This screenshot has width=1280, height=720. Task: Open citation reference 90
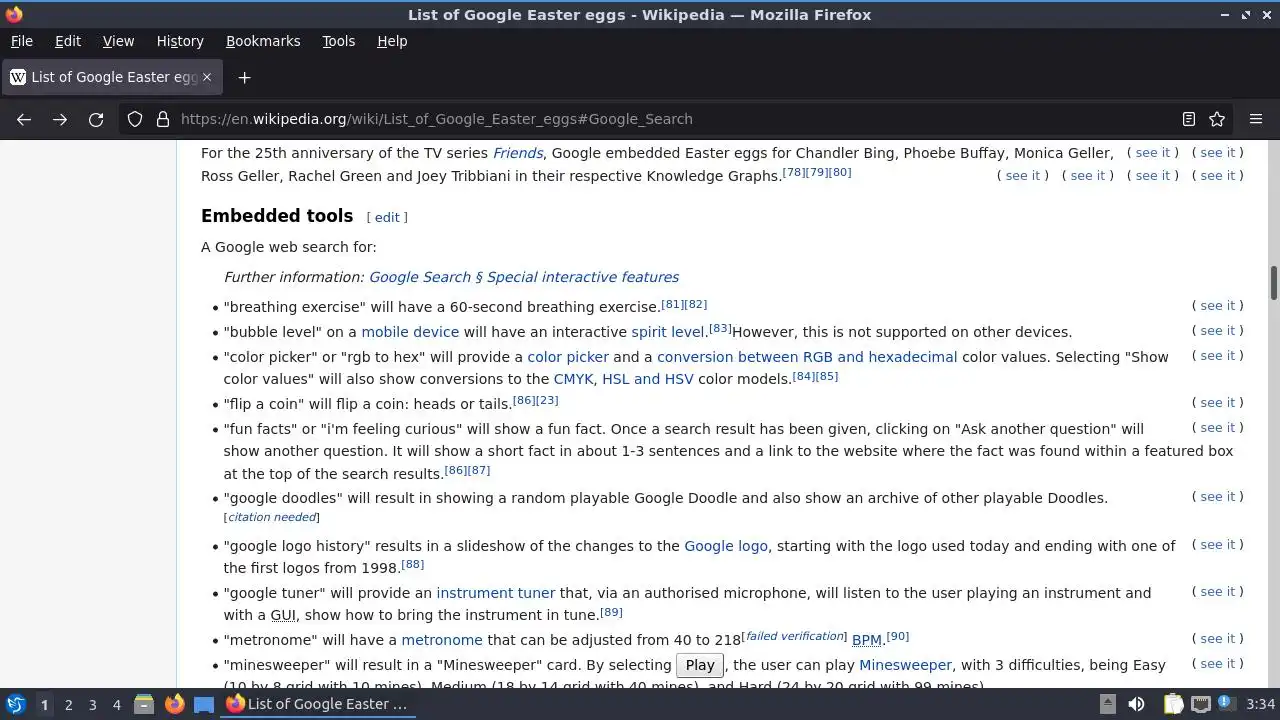[x=898, y=637]
